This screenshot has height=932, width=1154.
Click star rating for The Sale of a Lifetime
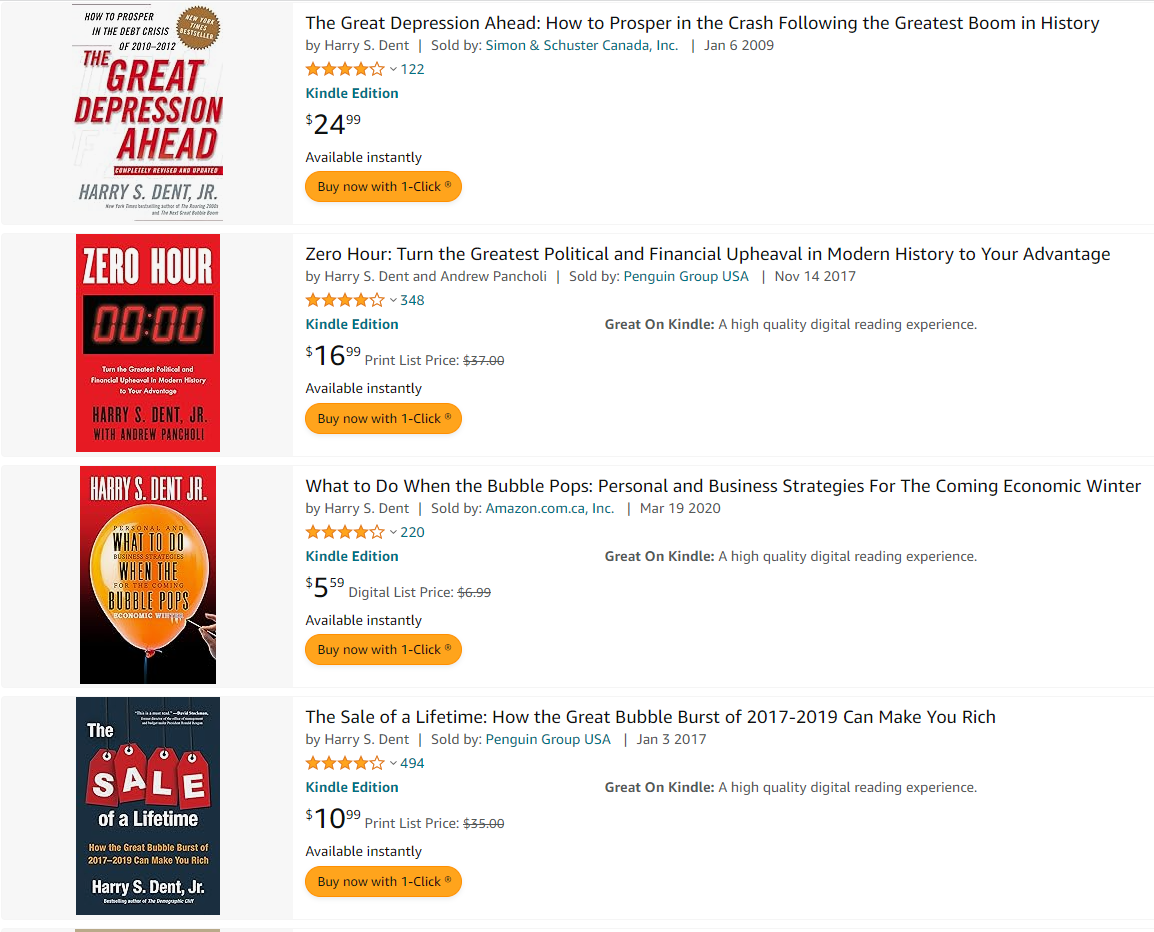[x=344, y=763]
